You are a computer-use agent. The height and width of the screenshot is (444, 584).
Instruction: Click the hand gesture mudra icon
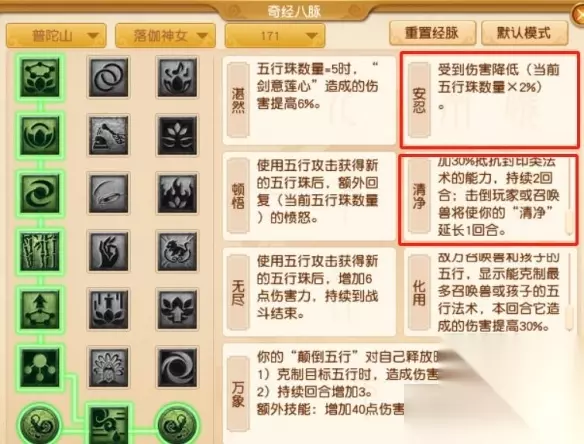(x=108, y=251)
